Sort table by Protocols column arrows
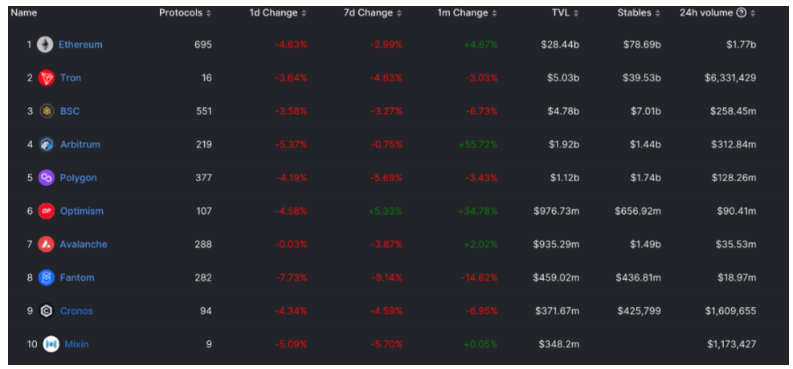The image size is (793, 369). pyautogui.click(x=209, y=13)
